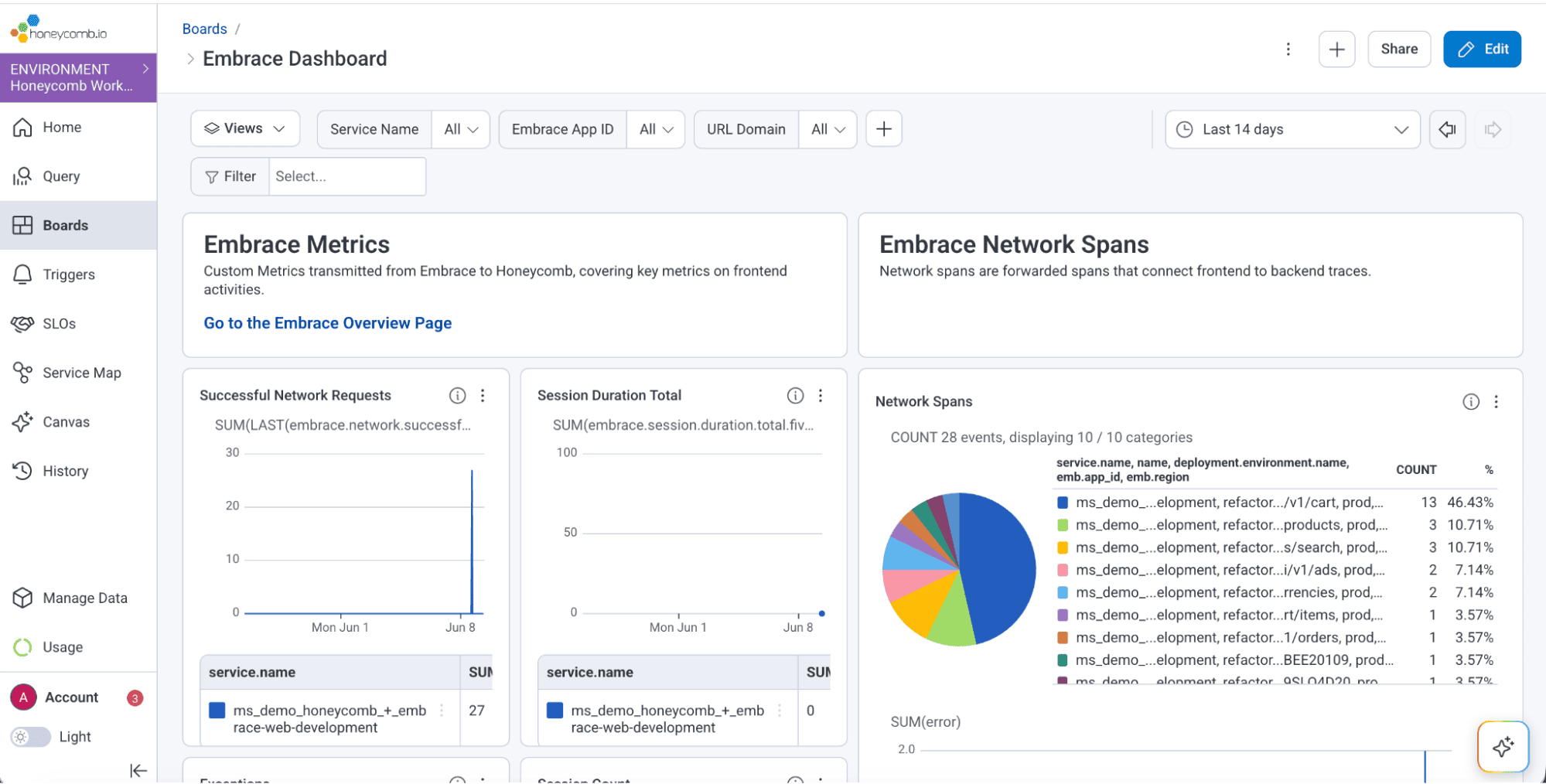
Task: Show info for Successful Network Requests
Action: click(458, 396)
